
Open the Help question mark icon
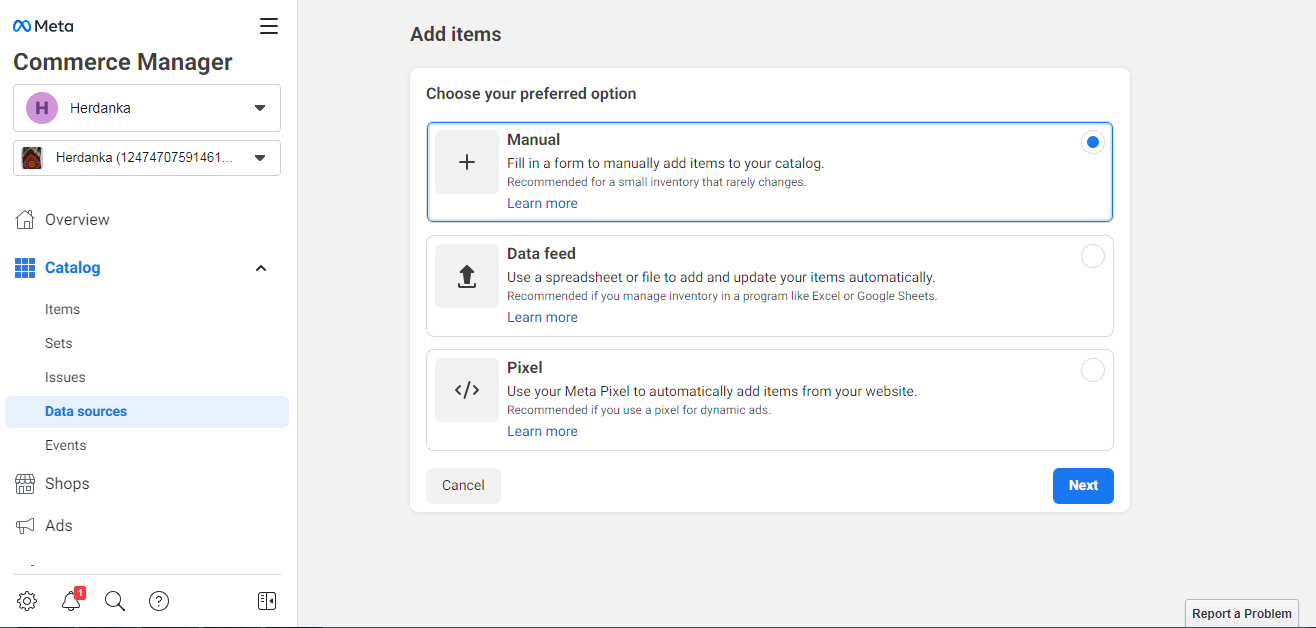click(159, 601)
